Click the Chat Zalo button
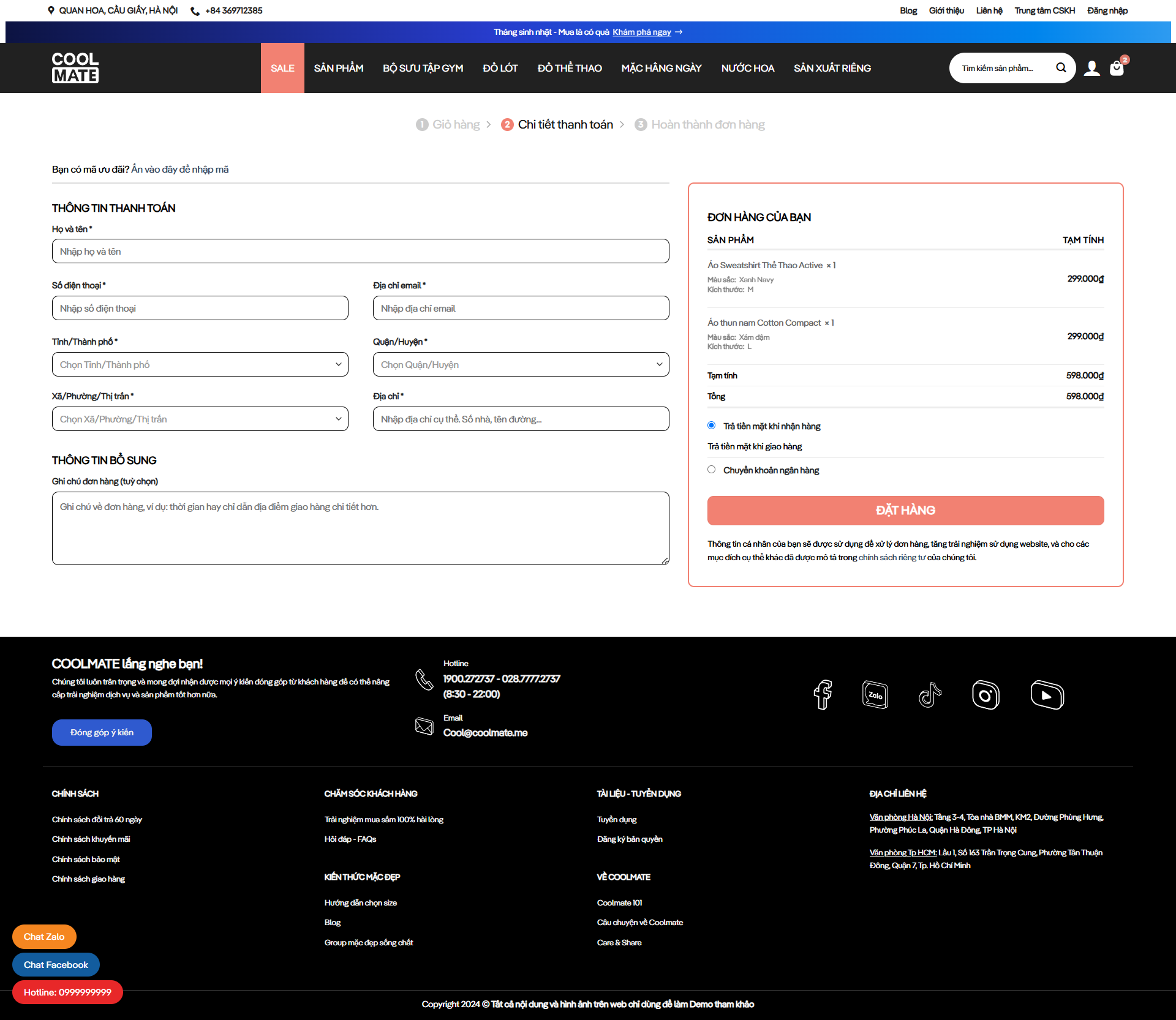The height and width of the screenshot is (1020, 1176). (44, 937)
